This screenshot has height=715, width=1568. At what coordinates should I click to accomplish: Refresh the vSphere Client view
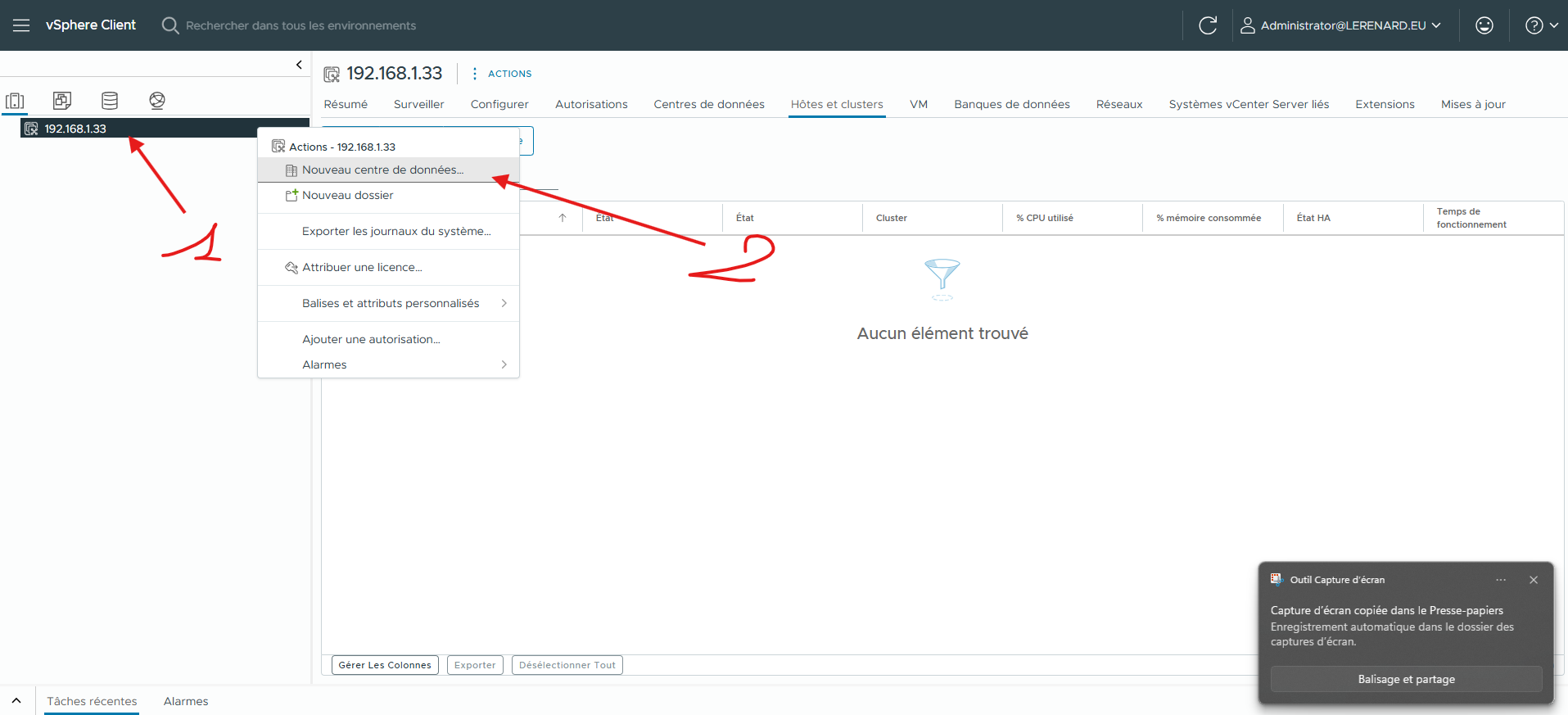(x=1208, y=25)
